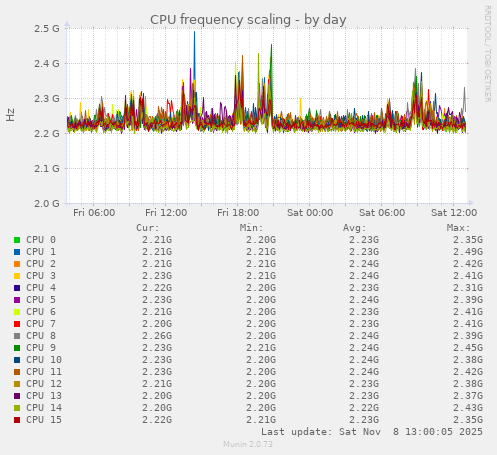Click the CPU 5 purple legend swatch
This screenshot has height=455, width=497.
tap(17, 300)
